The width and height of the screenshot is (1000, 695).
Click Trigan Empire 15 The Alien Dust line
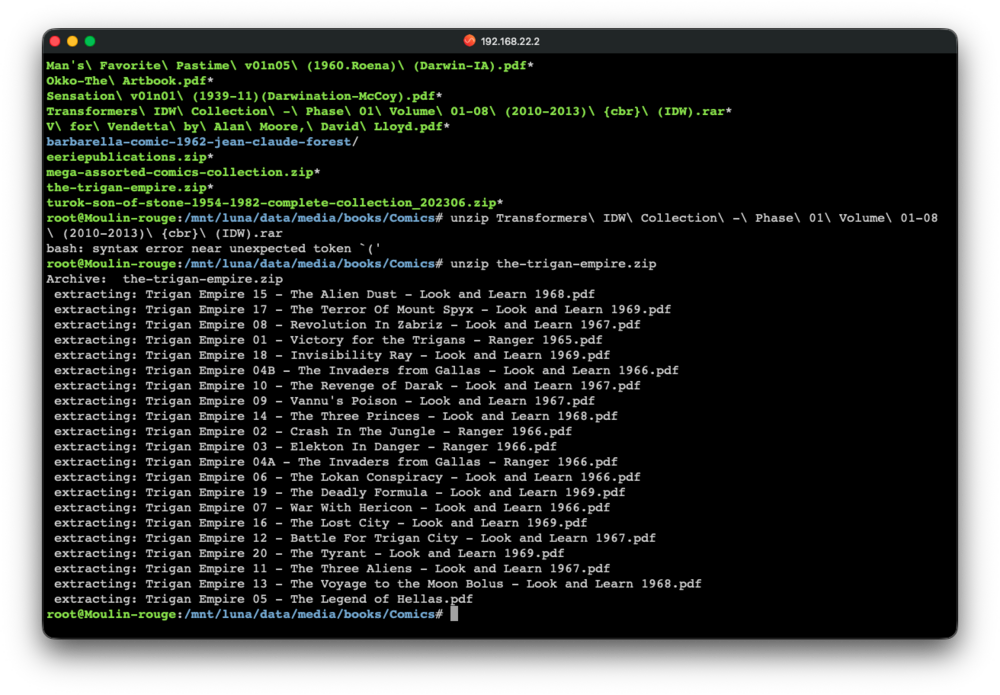324,295
